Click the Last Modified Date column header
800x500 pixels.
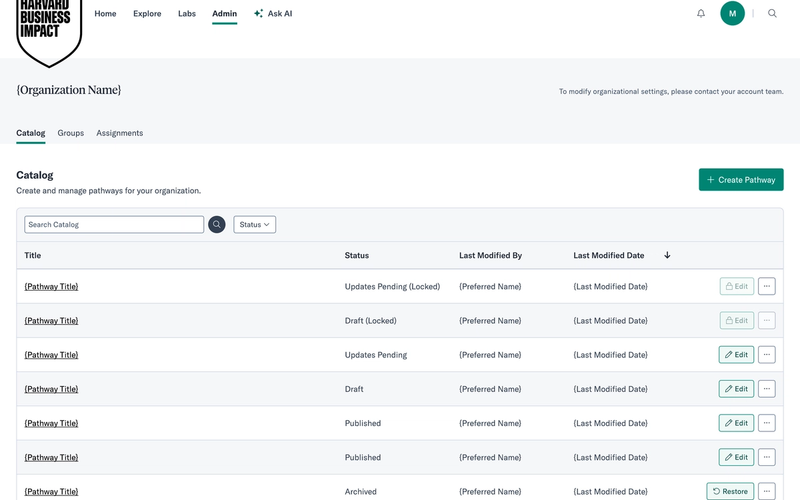609,255
